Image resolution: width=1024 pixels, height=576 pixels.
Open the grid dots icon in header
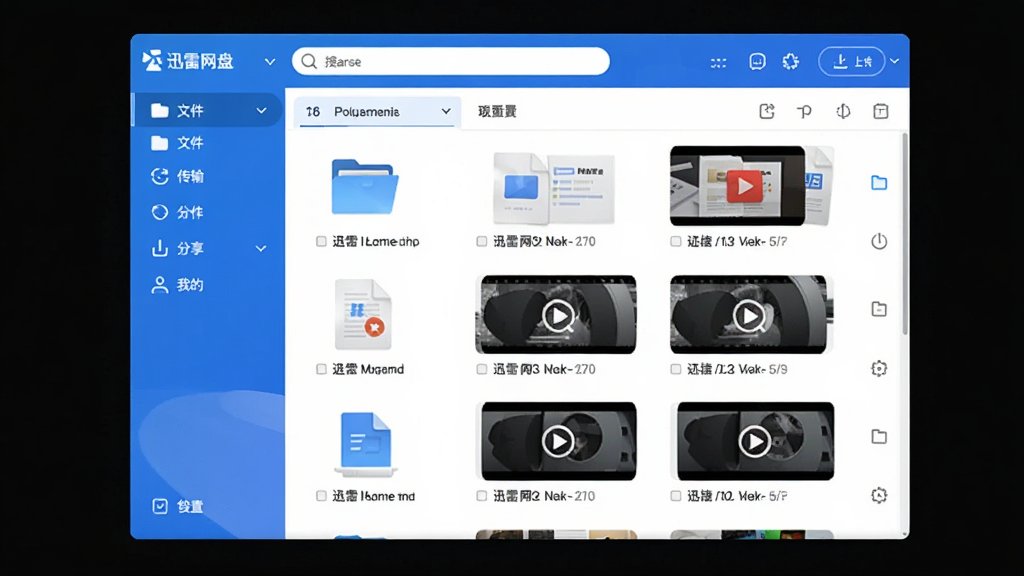pos(718,62)
